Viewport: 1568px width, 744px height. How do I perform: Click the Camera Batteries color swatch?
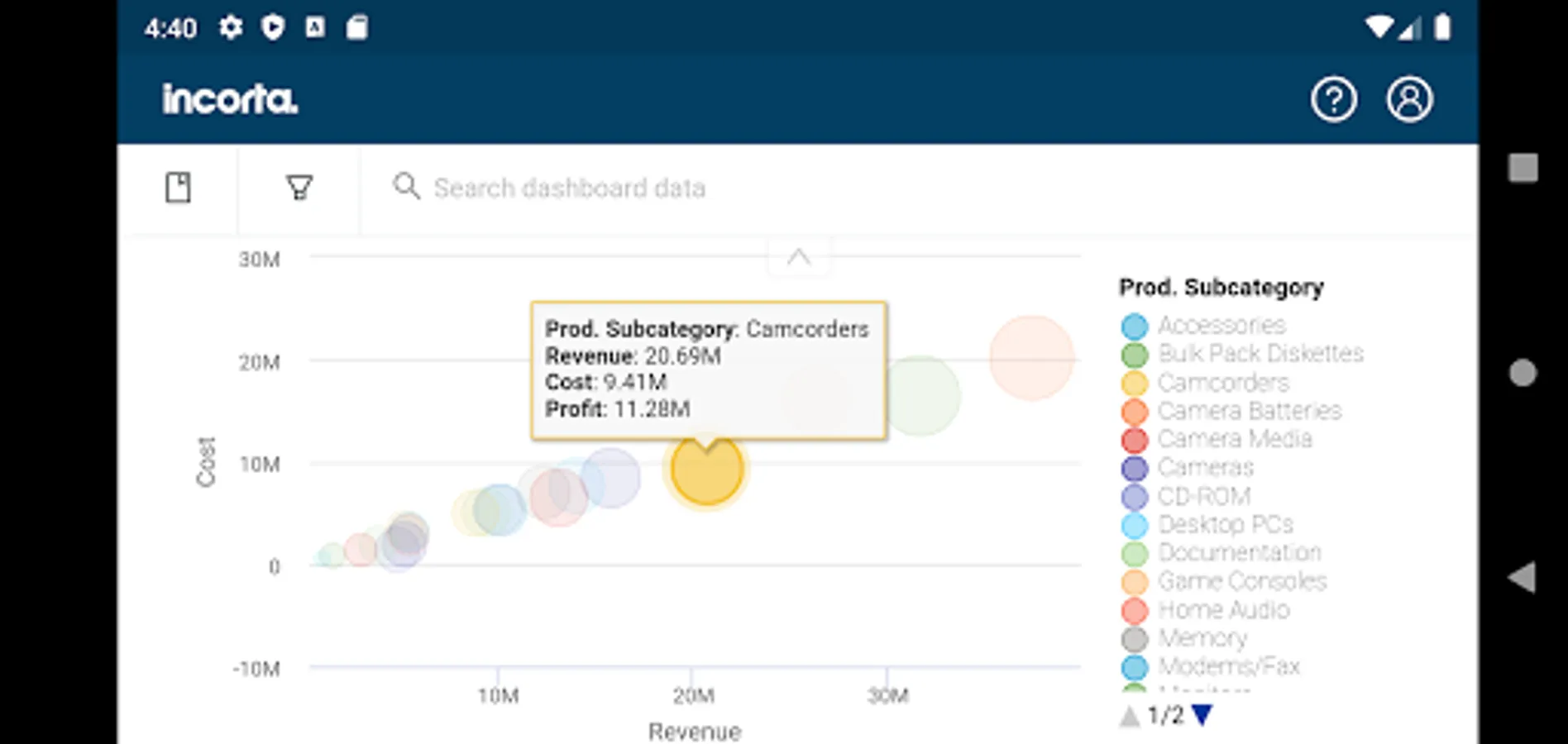coord(1135,412)
